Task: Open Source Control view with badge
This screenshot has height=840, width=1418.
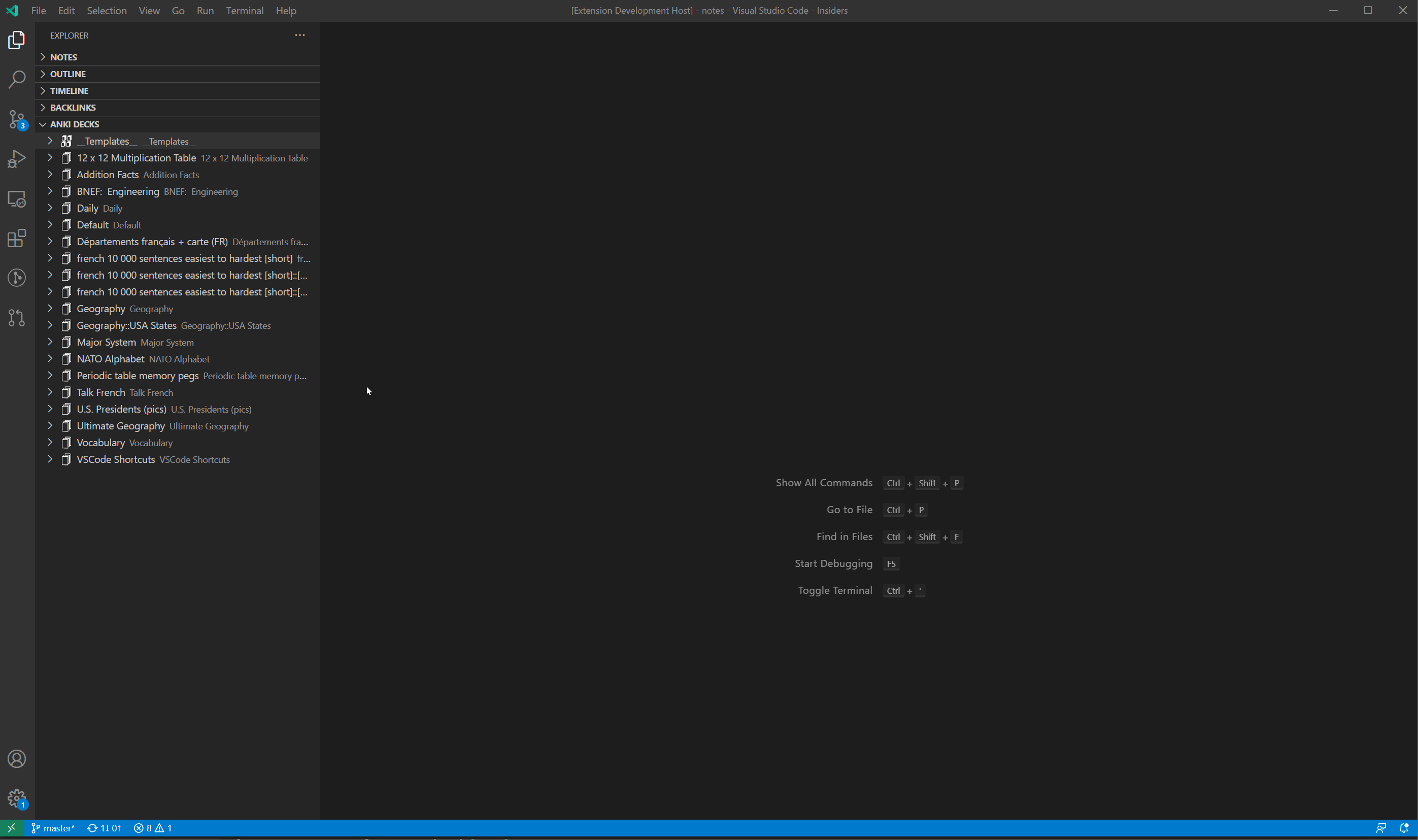Action: [17, 119]
